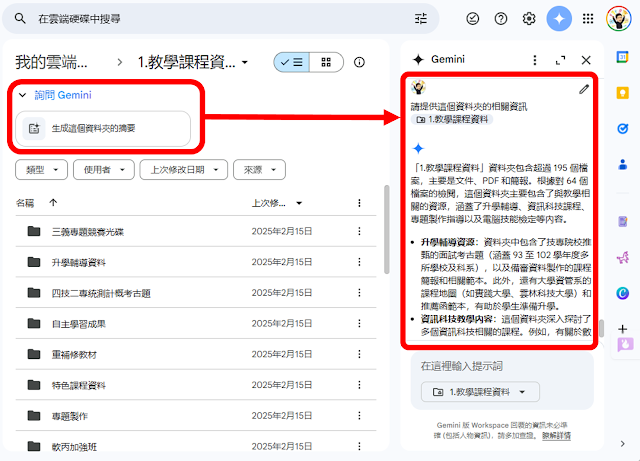Open Google Keep in side panel
This screenshot has width=640, height=461.
622,93
